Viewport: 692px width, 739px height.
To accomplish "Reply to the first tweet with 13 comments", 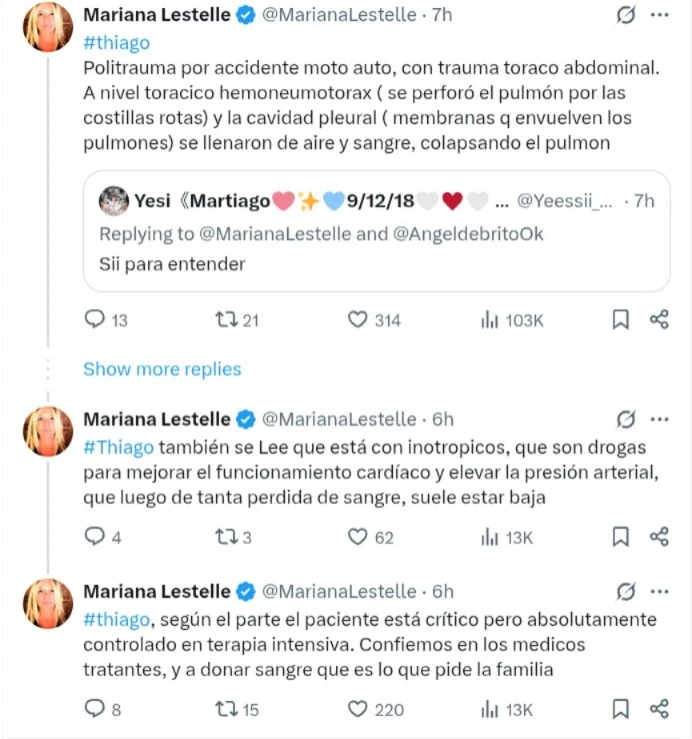I will (x=95, y=320).
